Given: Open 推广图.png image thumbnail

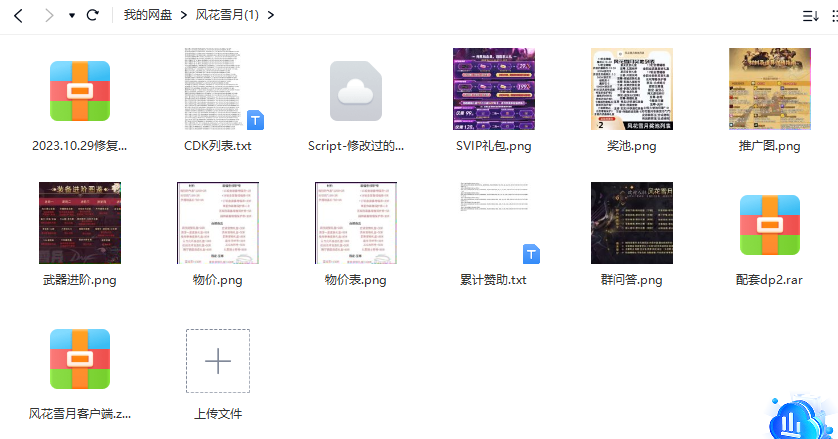Looking at the screenshot, I should point(769,90).
